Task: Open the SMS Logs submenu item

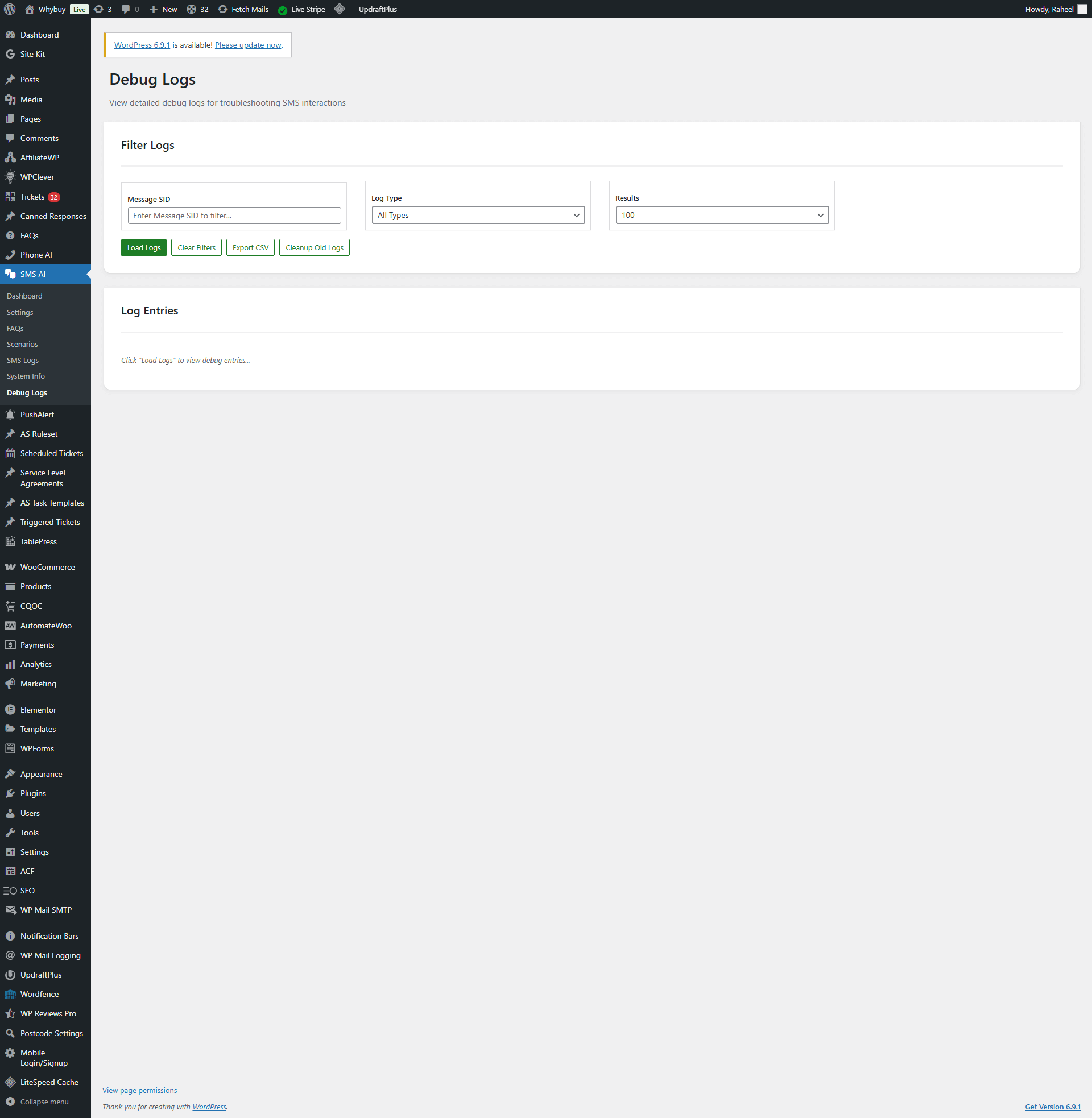Action: pyautogui.click(x=23, y=360)
